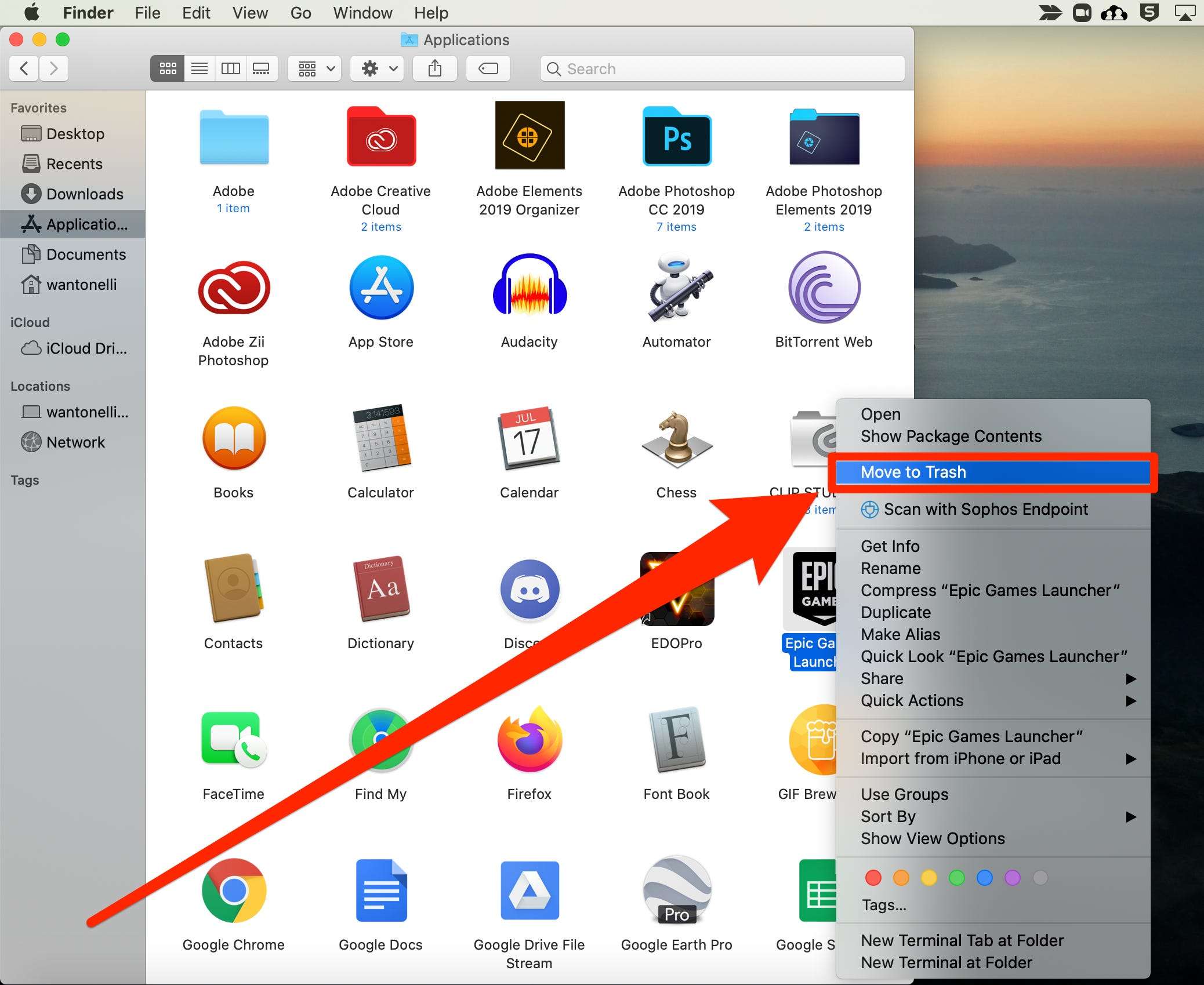This screenshot has width=1204, height=985.
Task: Select the BitTorrent Web icon
Action: tap(824, 287)
